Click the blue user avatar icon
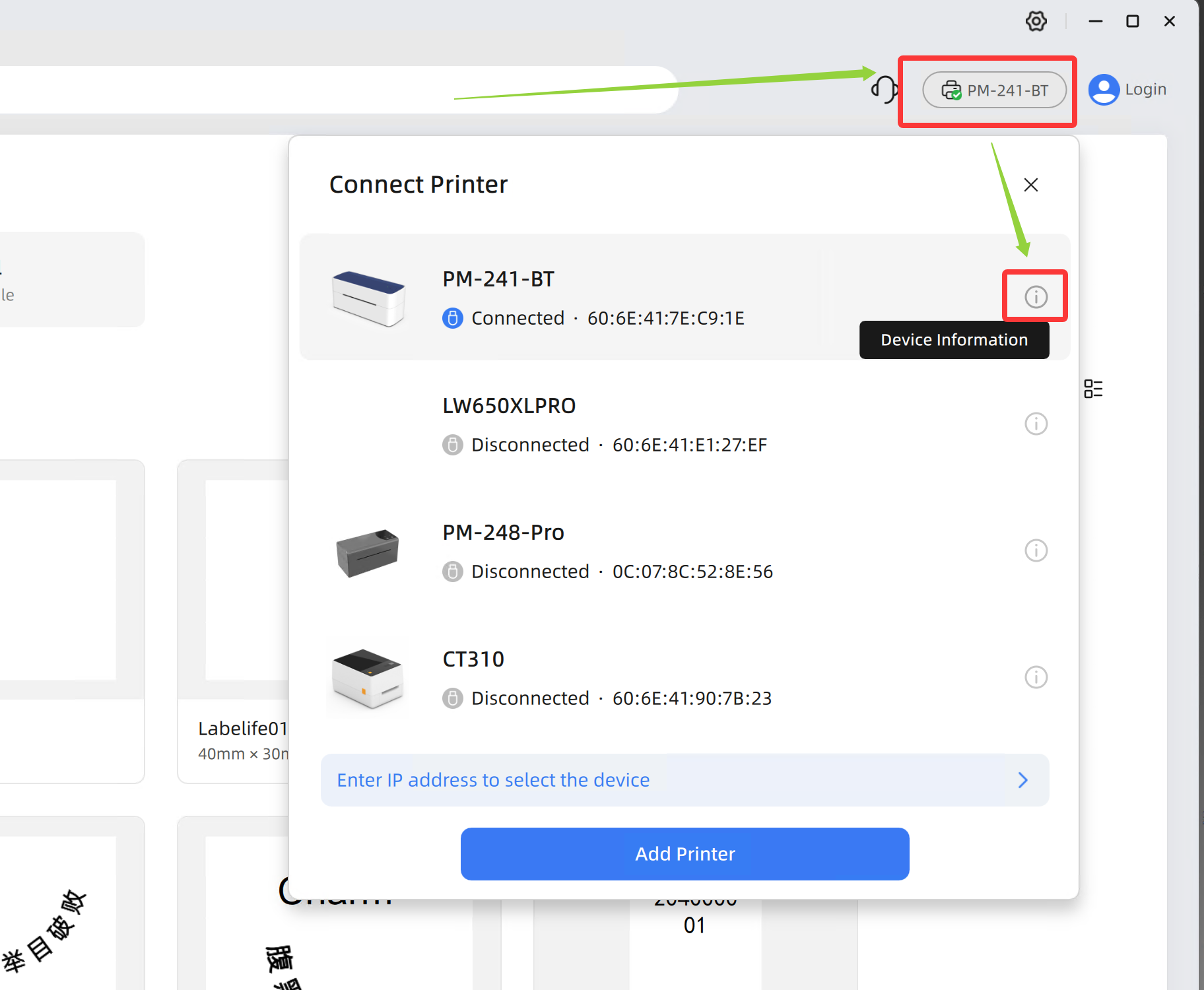Screen dimensions: 1204x990 [x=1104, y=90]
